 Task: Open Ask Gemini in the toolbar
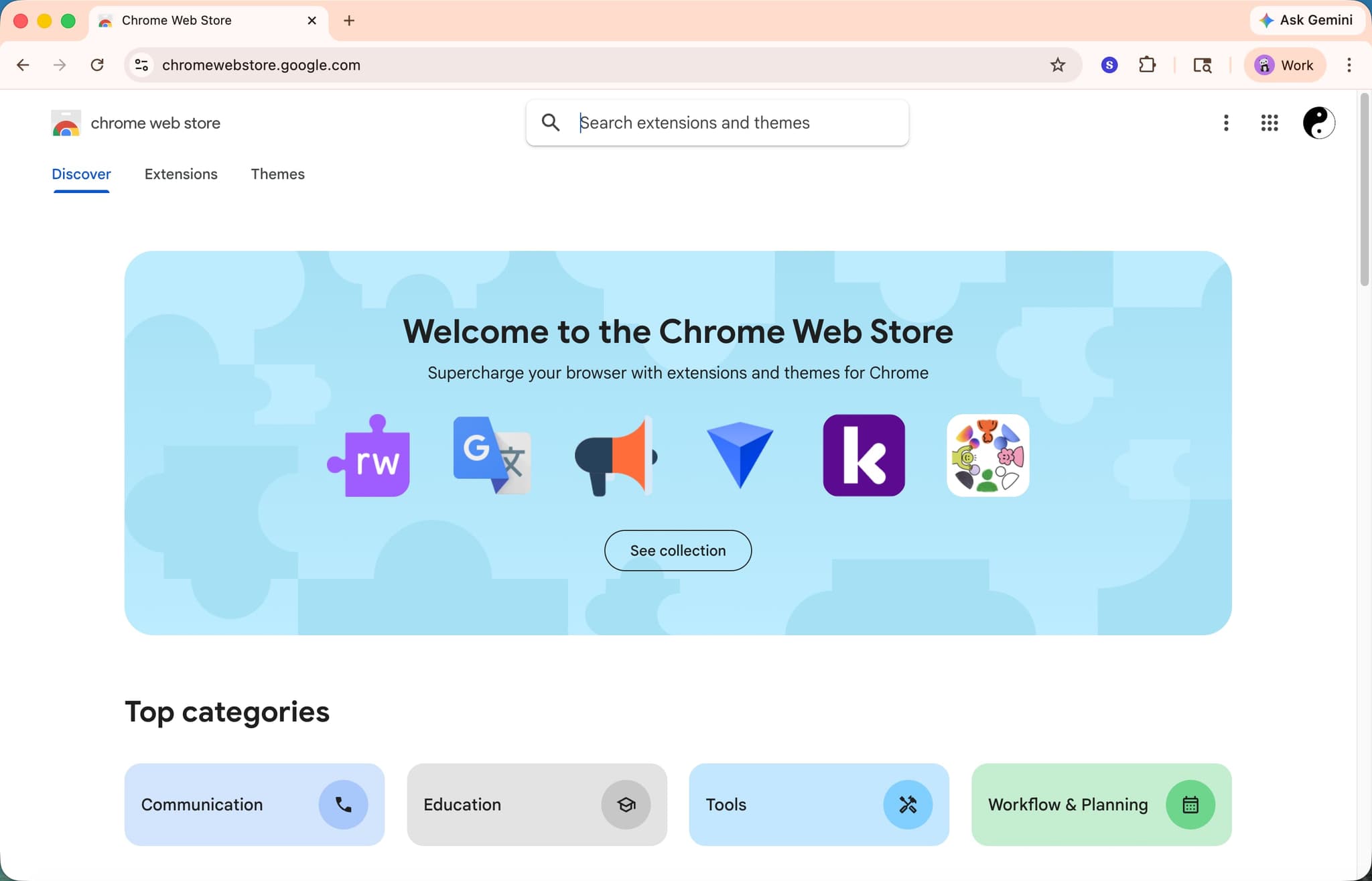pyautogui.click(x=1306, y=20)
